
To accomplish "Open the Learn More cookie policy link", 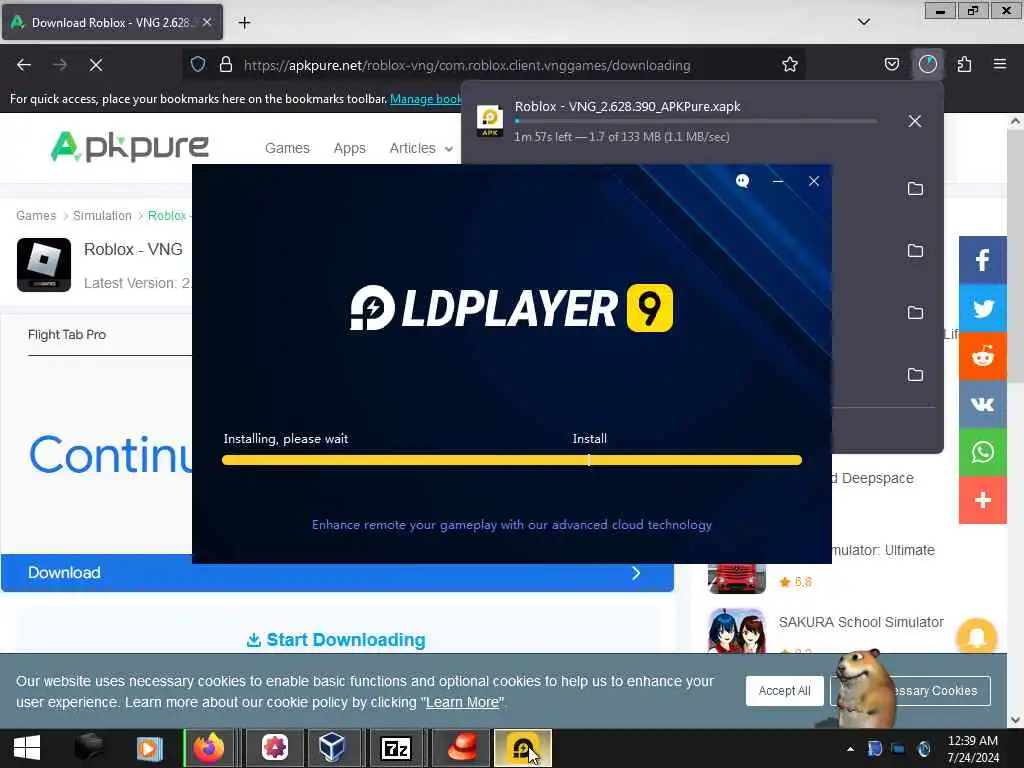I will pyautogui.click(x=462, y=702).
